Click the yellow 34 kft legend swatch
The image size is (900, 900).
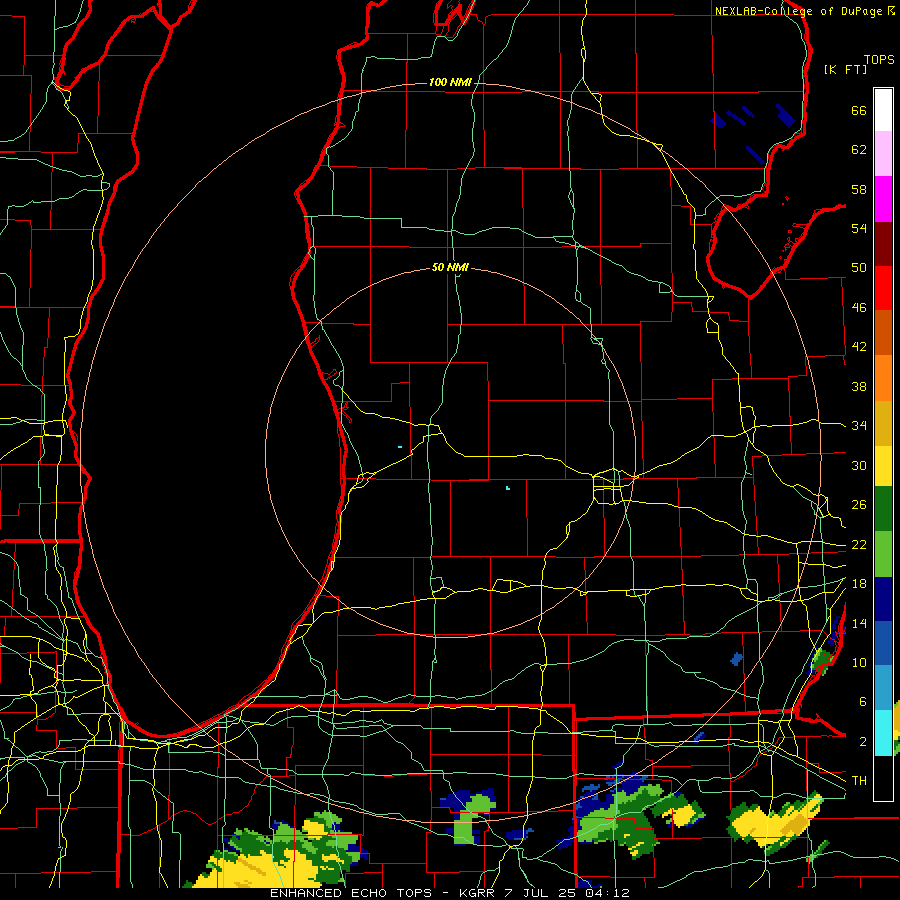click(x=883, y=466)
